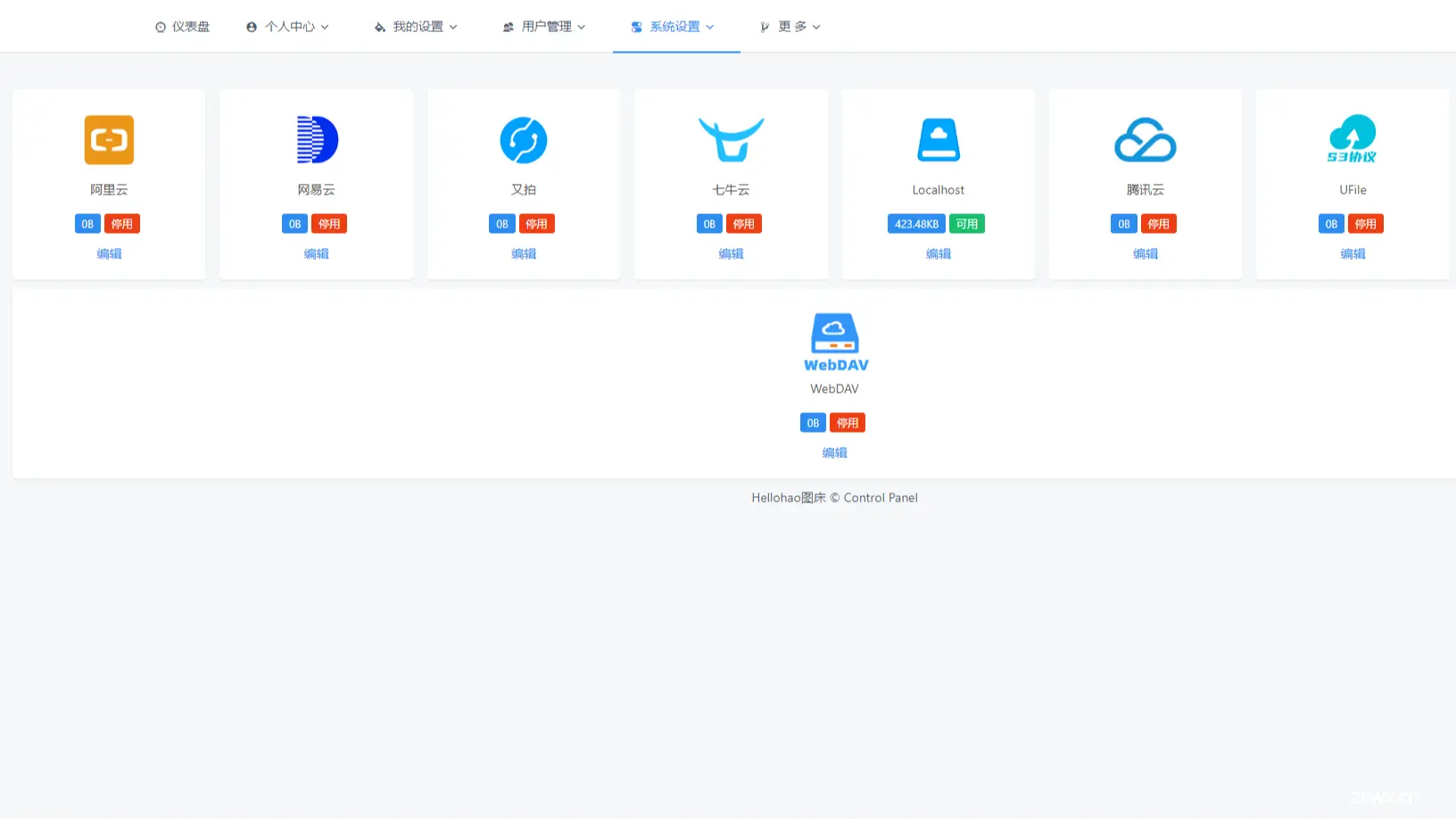1456x820 pixels.
Task: Expand the chevron next to 用户管理
Action: [x=582, y=28]
